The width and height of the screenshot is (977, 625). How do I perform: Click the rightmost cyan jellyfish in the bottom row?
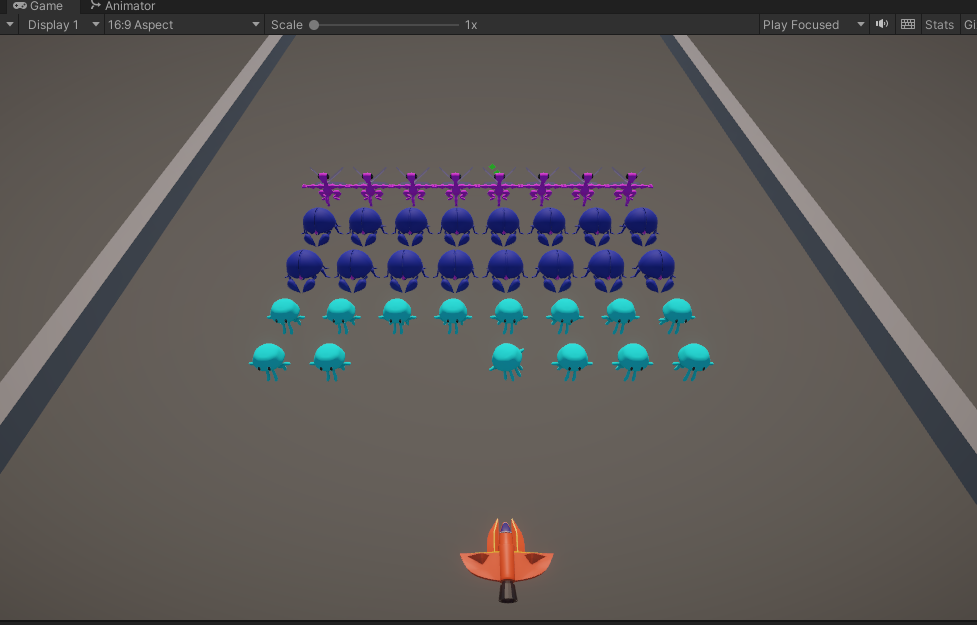693,360
